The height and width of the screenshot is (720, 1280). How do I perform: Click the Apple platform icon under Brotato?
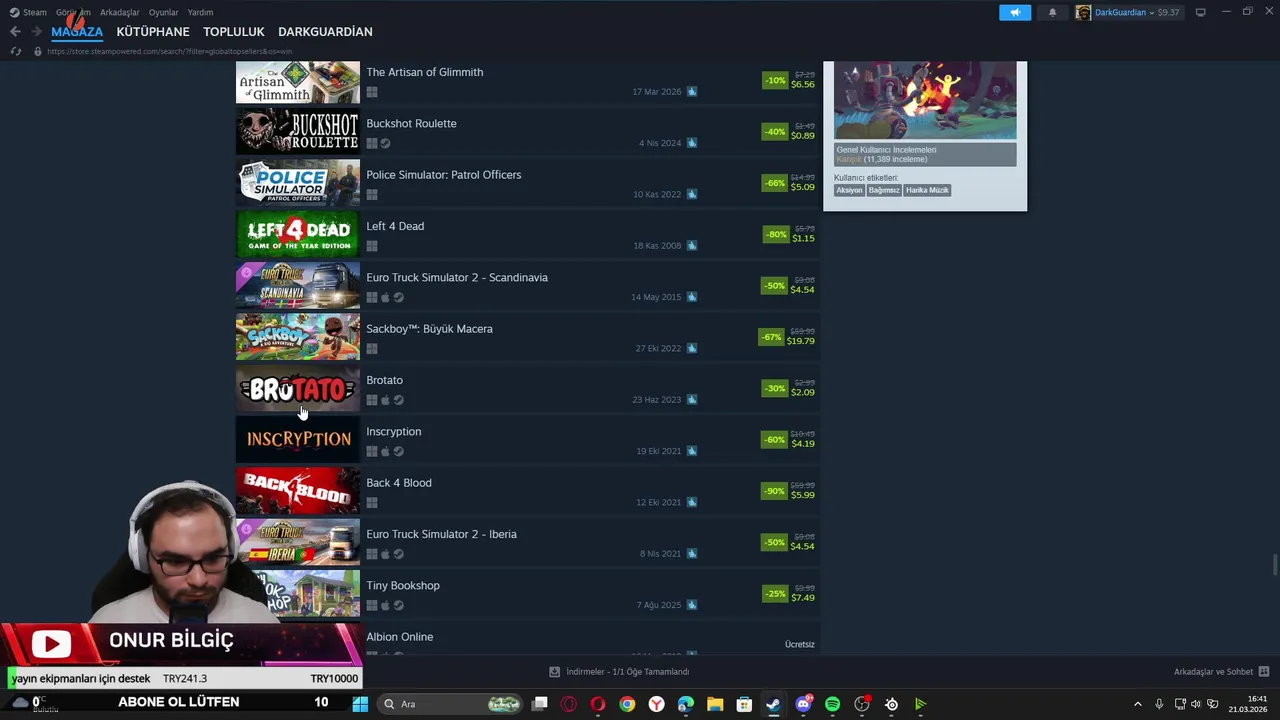(x=385, y=400)
